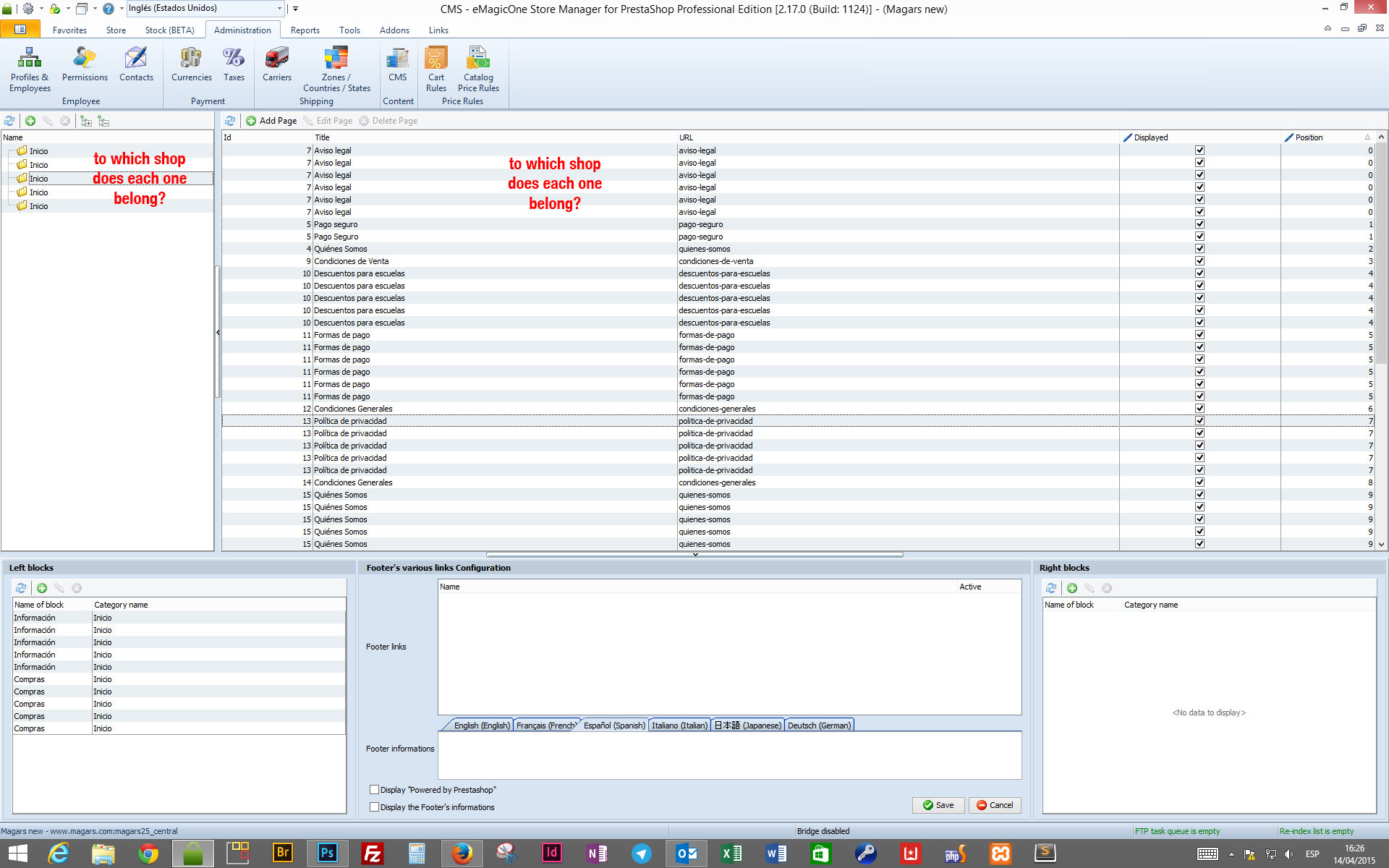Open the Currencies settings

click(192, 64)
